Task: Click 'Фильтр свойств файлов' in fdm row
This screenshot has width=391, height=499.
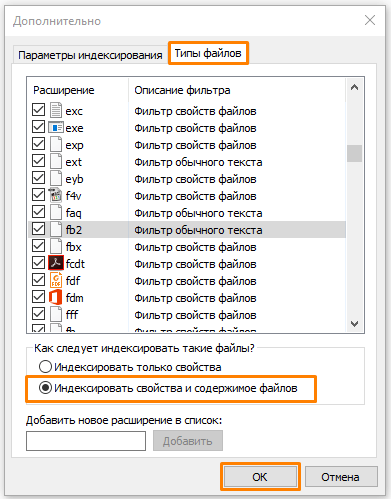Action: coord(195,298)
